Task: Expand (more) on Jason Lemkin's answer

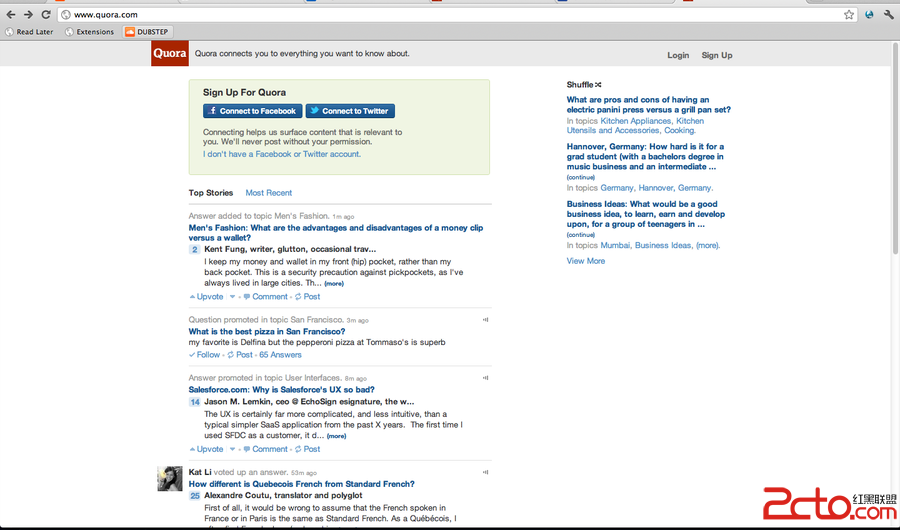Action: pos(336,436)
